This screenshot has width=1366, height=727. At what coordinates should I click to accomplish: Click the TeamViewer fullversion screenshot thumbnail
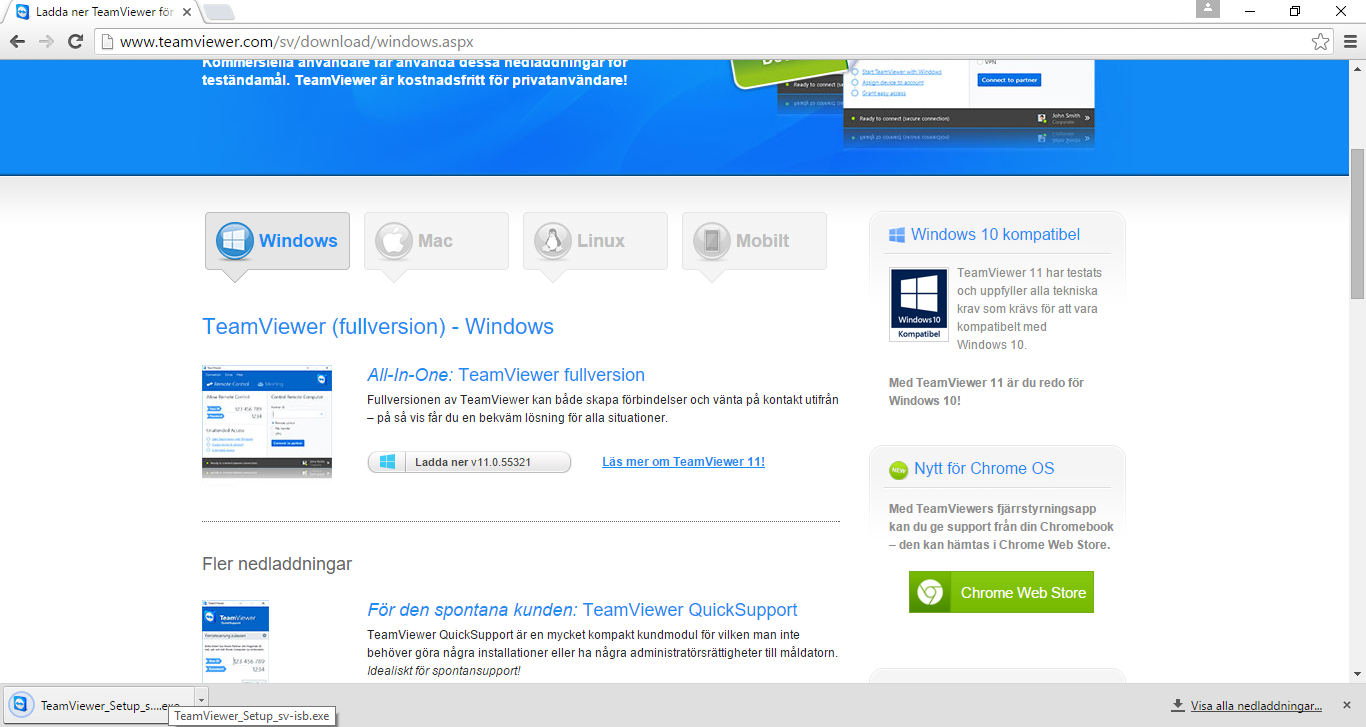267,421
